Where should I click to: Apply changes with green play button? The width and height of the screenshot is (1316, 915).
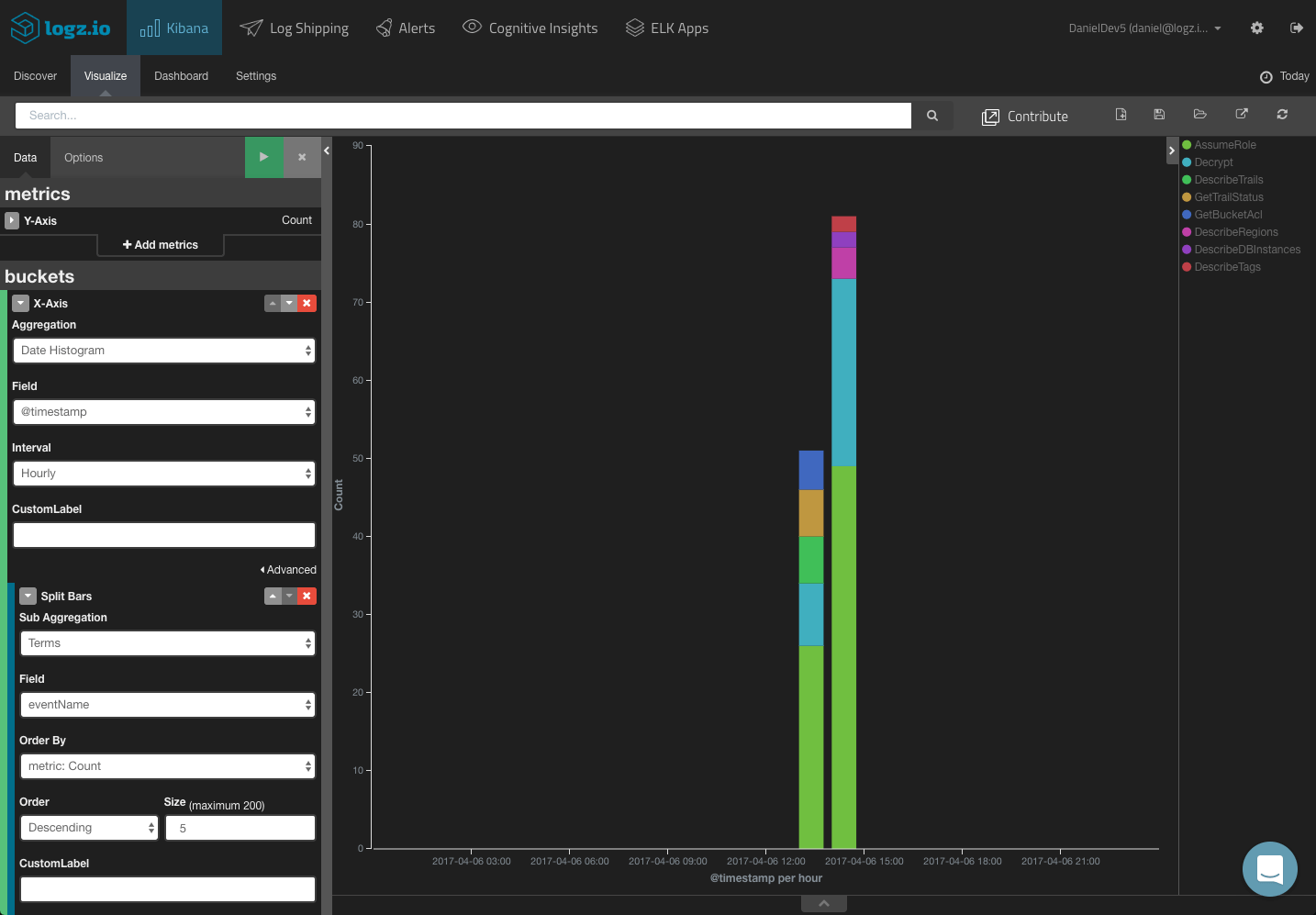pos(264,157)
